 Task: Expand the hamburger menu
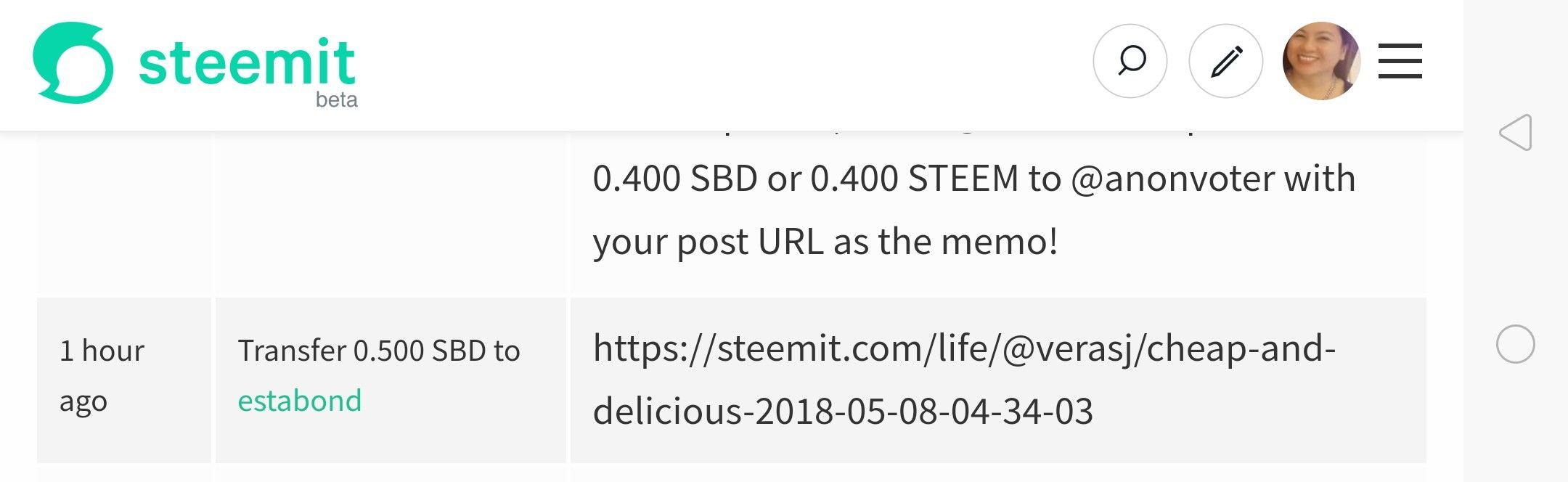1400,61
